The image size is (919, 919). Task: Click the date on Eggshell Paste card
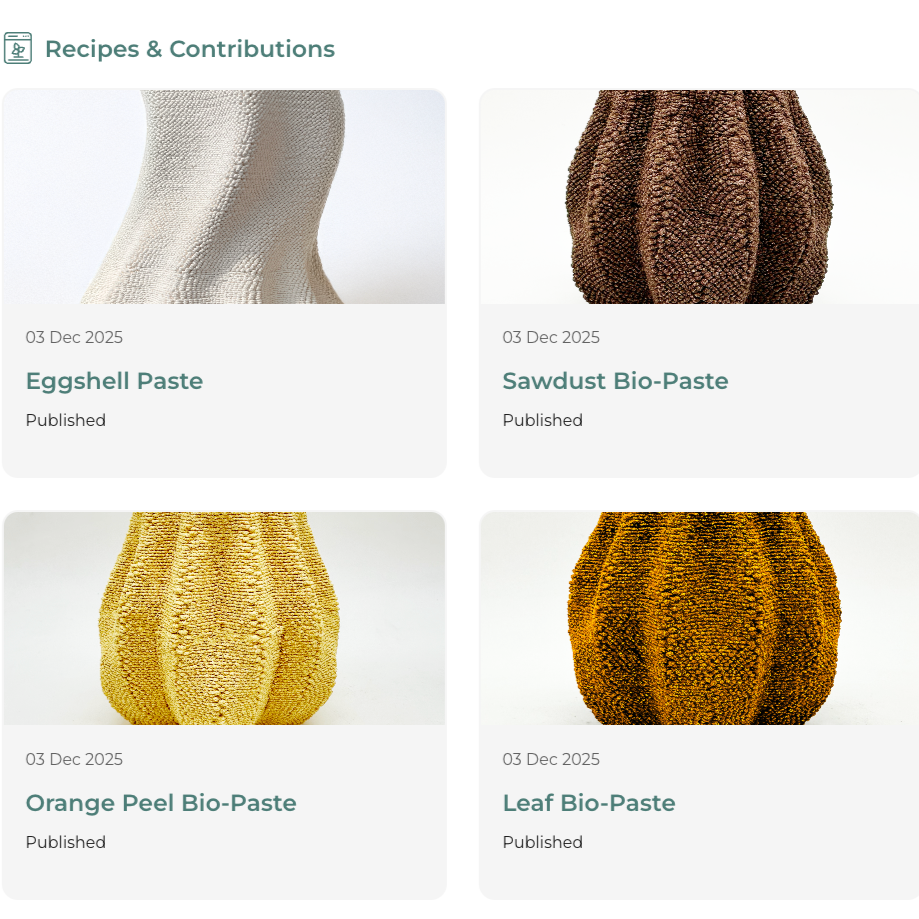coord(74,338)
